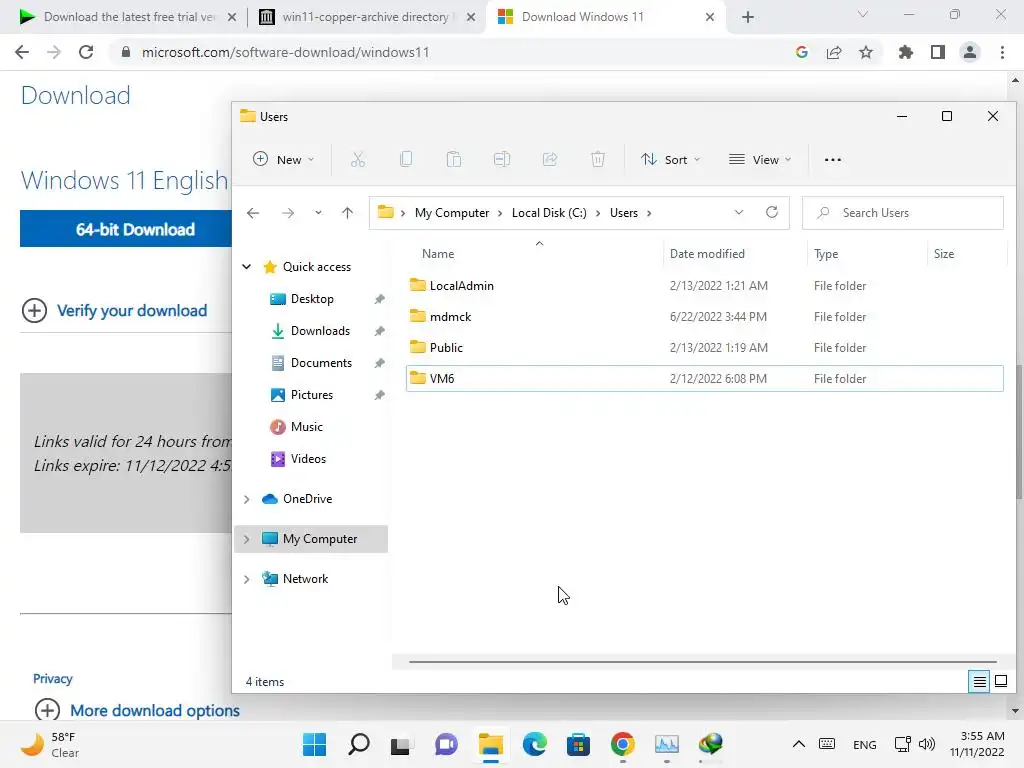Open recent locations dropdown arrow
This screenshot has height=768, width=1024.
pyautogui.click(x=318, y=213)
